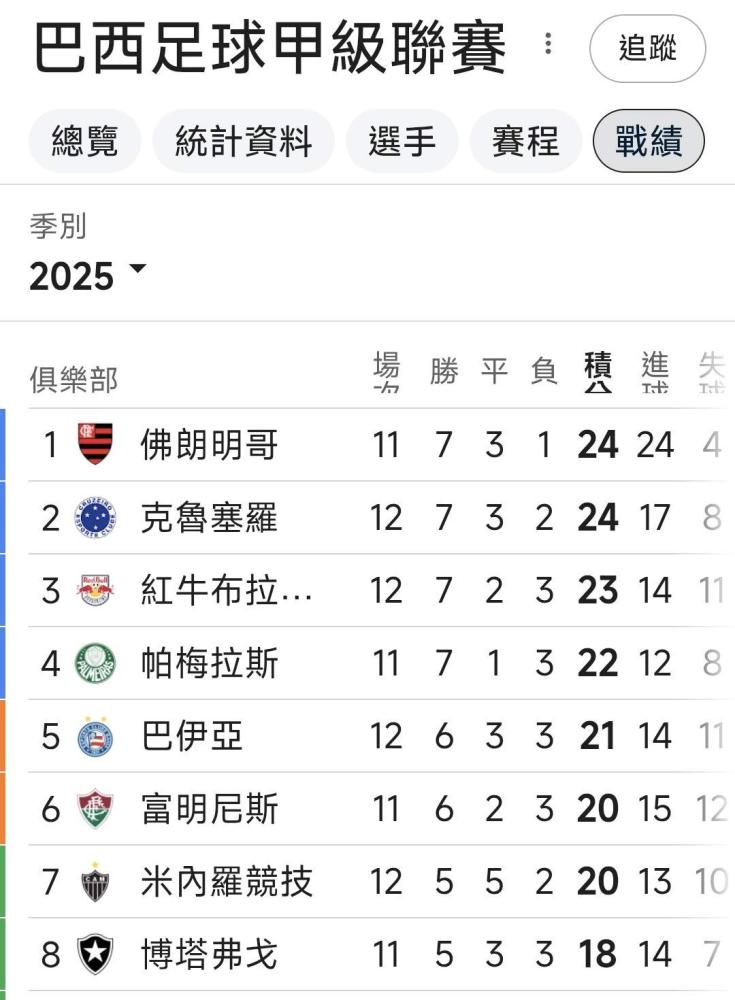Click the Fluminense club crest icon
The width and height of the screenshot is (735, 1000).
[x=96, y=809]
